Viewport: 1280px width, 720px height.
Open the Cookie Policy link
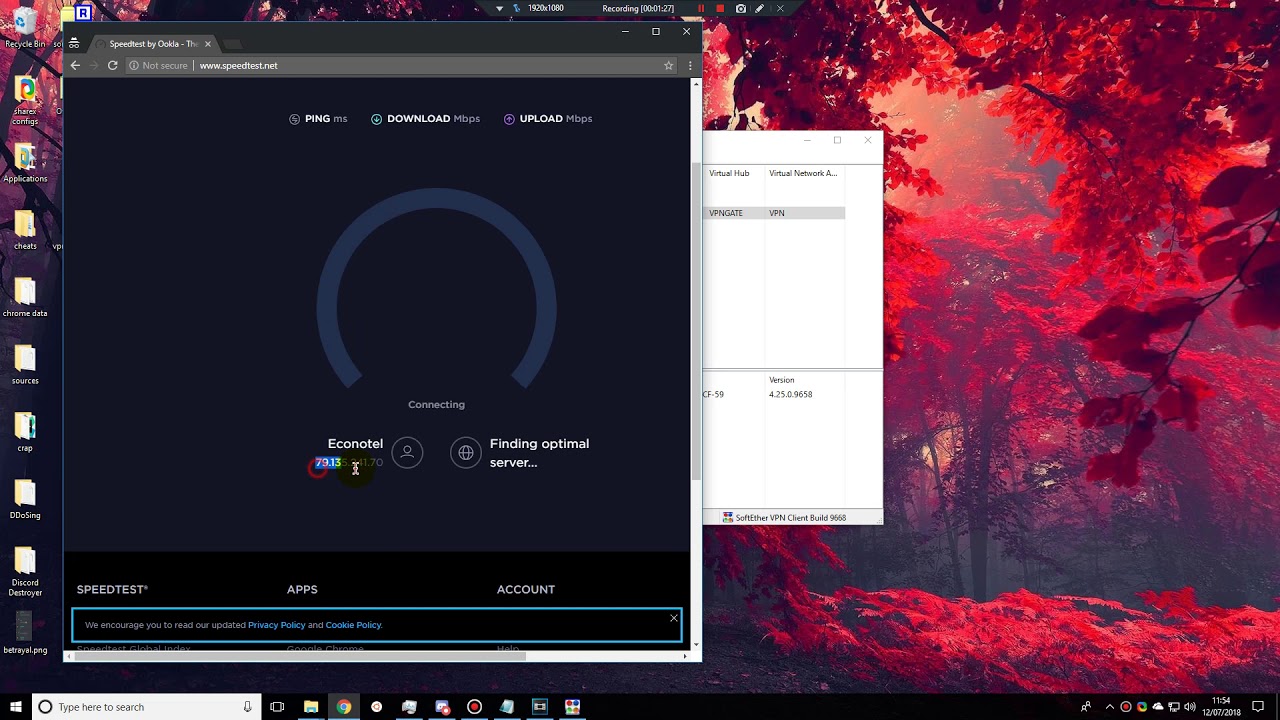(353, 625)
